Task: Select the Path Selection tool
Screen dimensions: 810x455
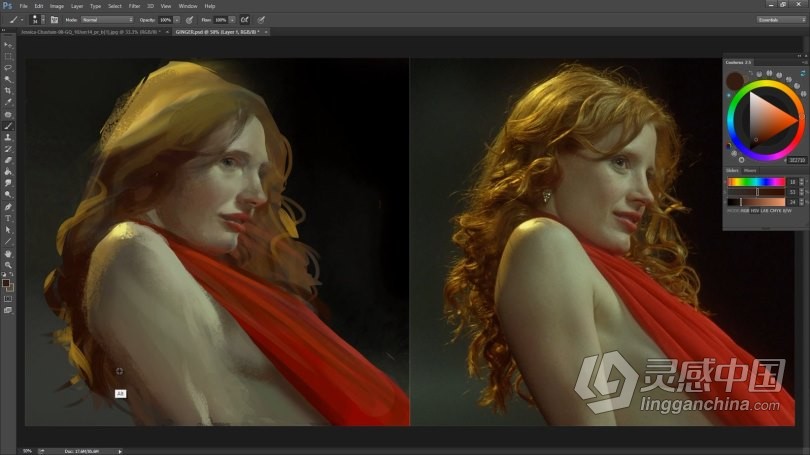Action: 8,230
